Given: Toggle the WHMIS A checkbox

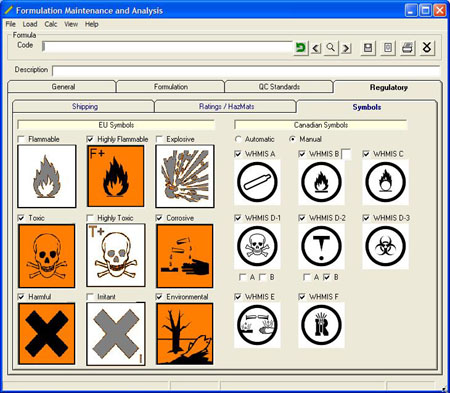Looking at the screenshot, I should (x=238, y=154).
